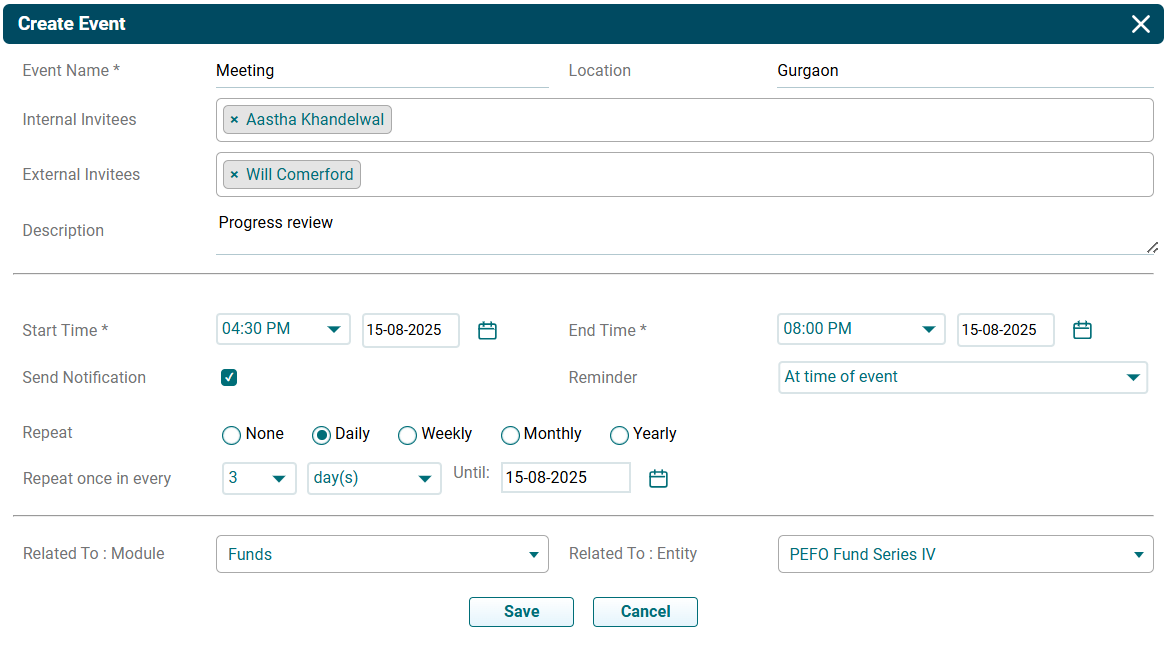1165x645 pixels.
Task: Remove Will Comerford from external invitees
Action: tap(234, 175)
